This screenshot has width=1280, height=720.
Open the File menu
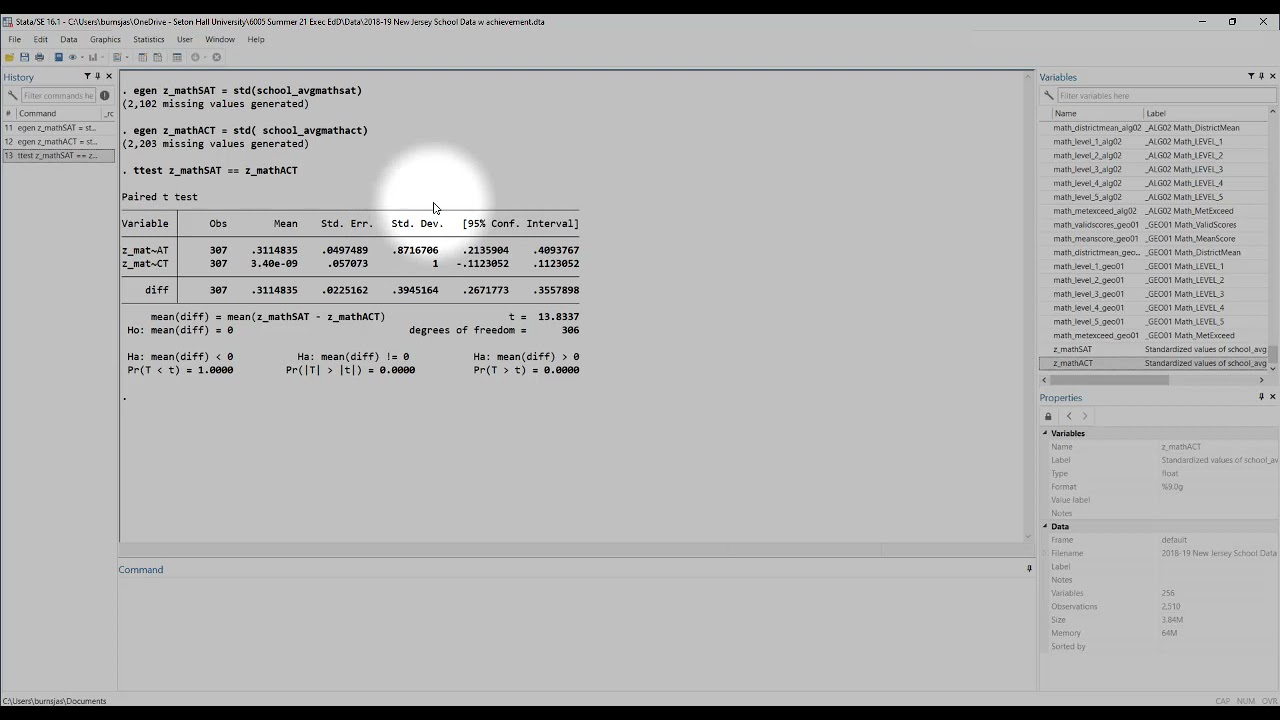[x=15, y=40]
